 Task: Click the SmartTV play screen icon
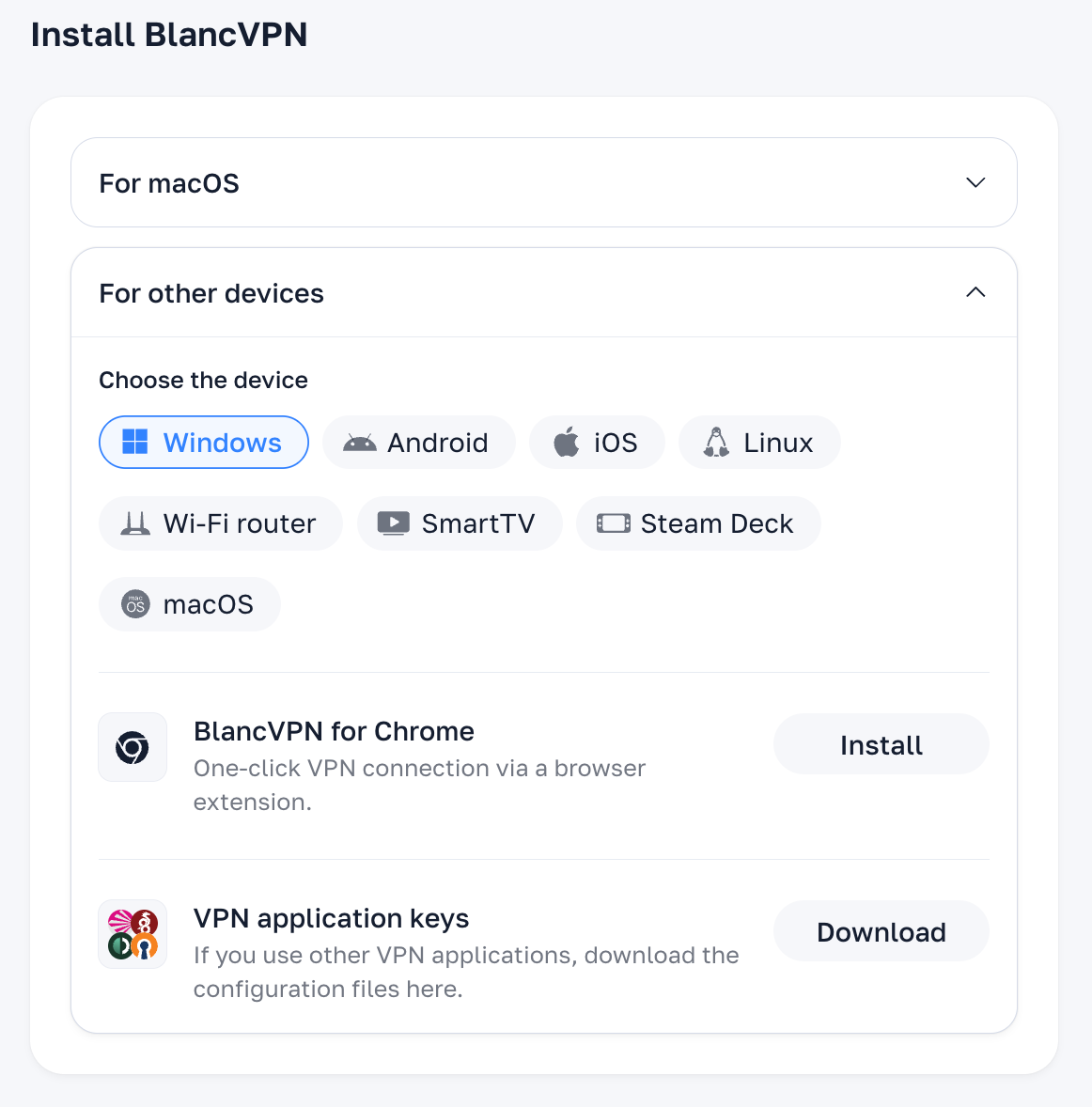(x=393, y=523)
